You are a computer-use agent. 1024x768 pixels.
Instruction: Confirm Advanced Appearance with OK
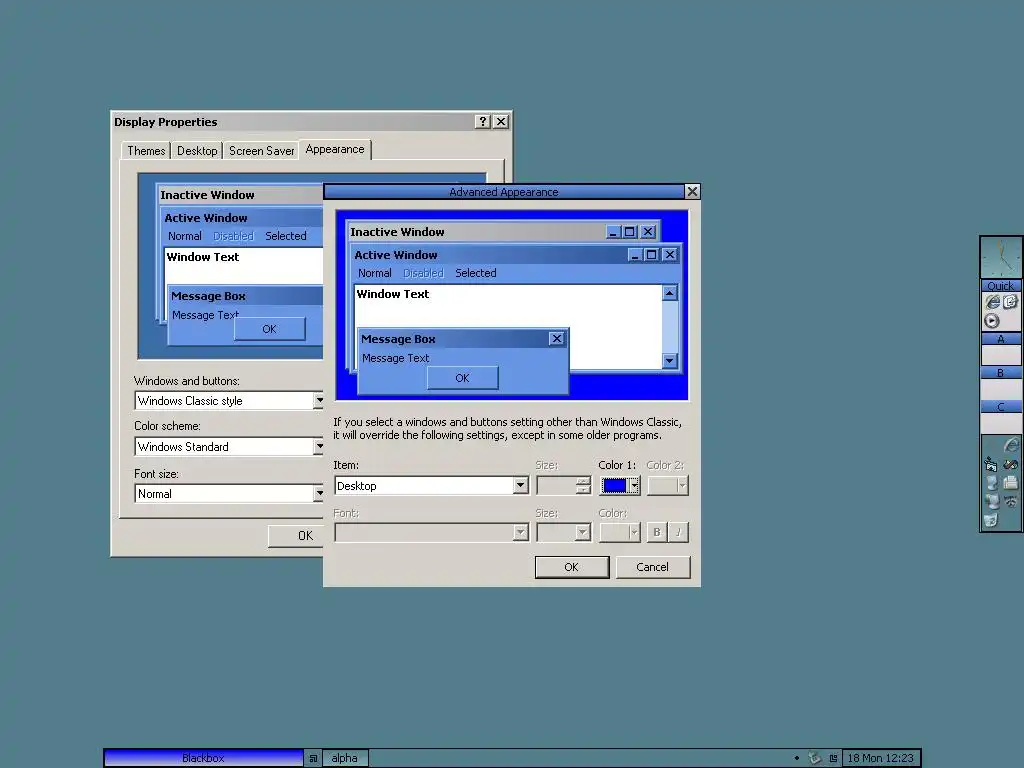(571, 567)
